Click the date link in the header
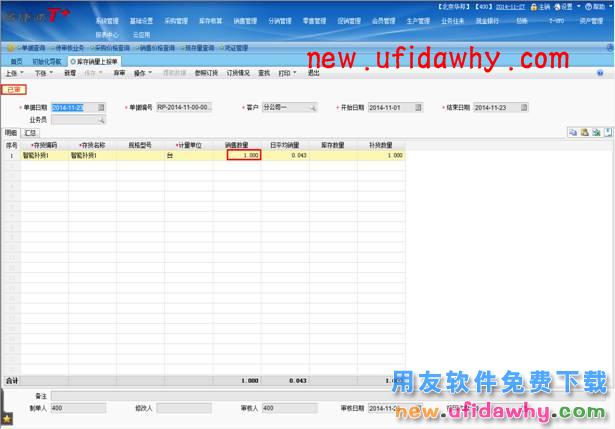Screen dimensions: 615x429 510,7
